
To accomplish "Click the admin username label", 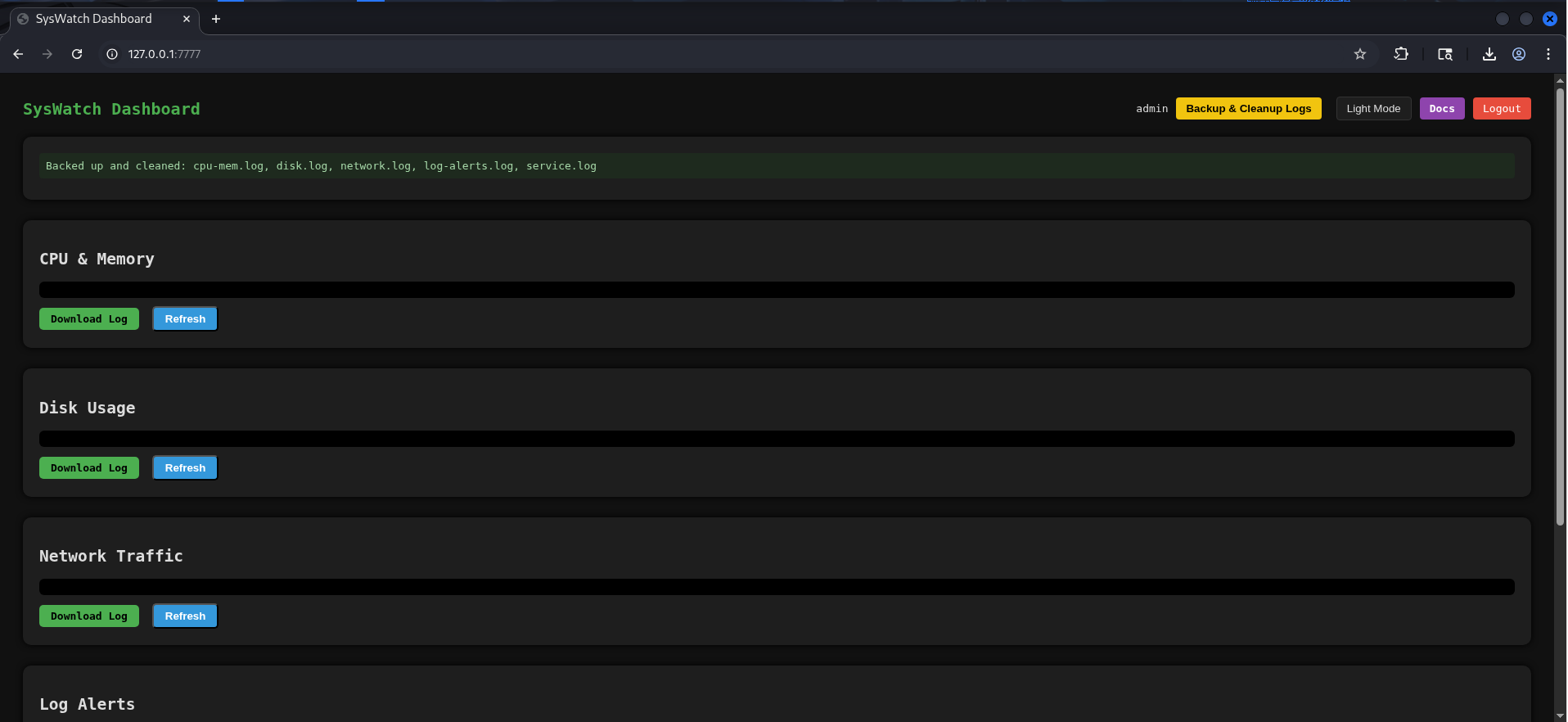I will (1151, 109).
